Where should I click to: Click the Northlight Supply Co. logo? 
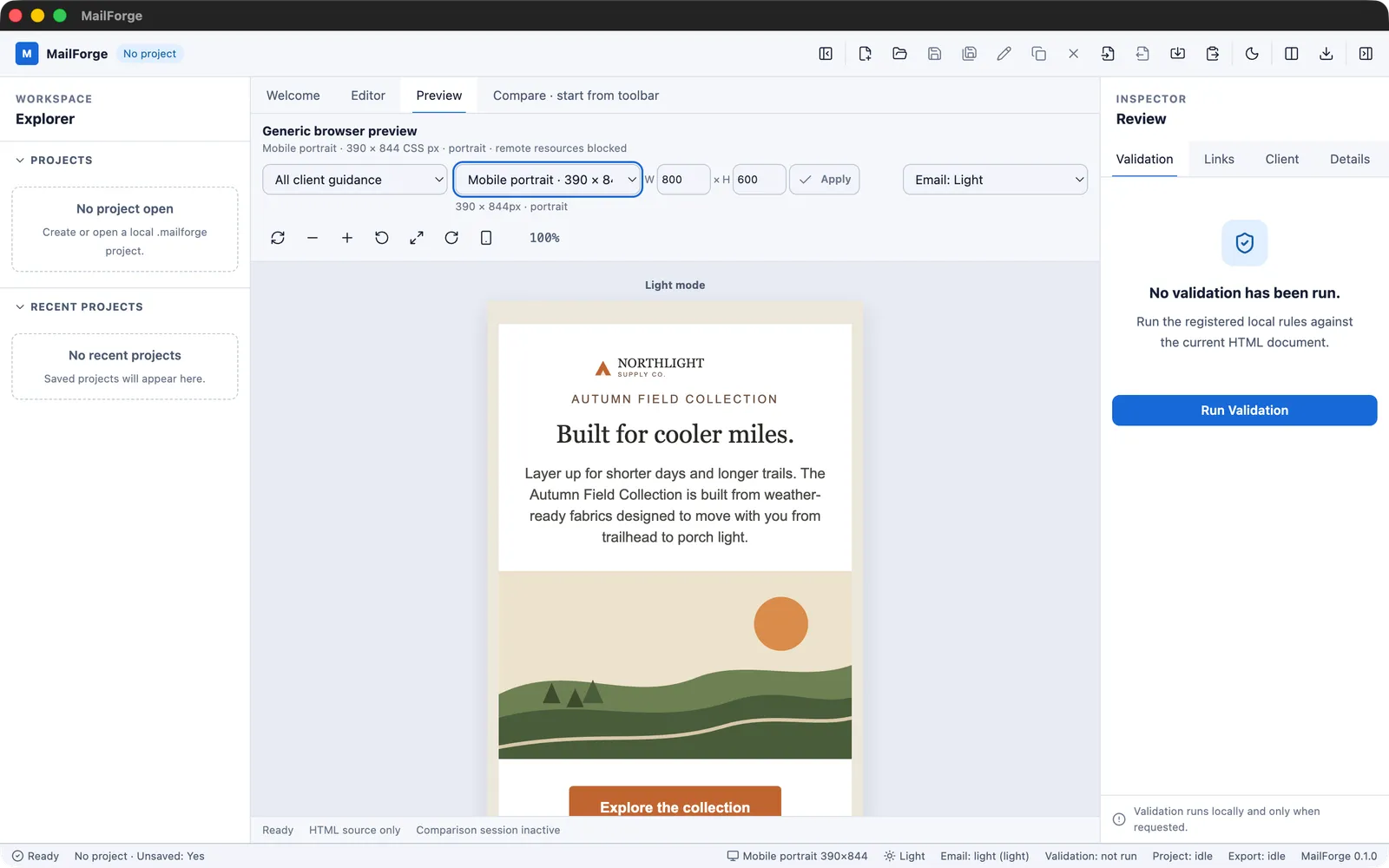click(649, 368)
